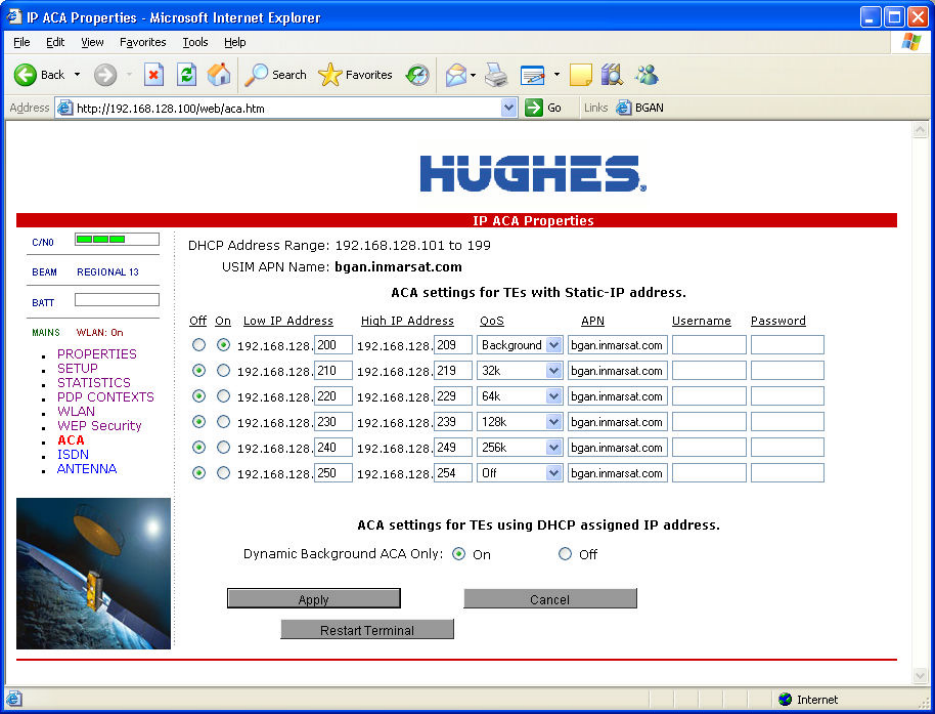Open the 128k QoS dropdown

pyautogui.click(x=554, y=422)
